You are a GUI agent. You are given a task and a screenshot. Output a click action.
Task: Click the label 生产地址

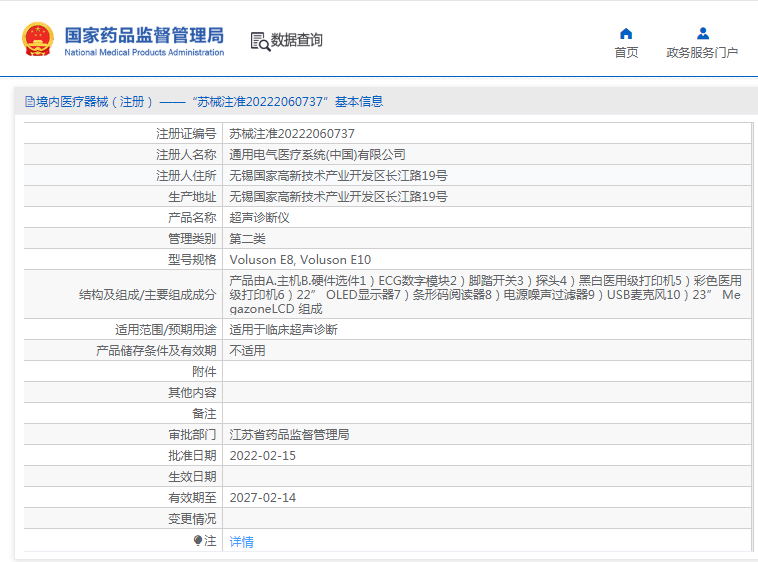(192, 197)
